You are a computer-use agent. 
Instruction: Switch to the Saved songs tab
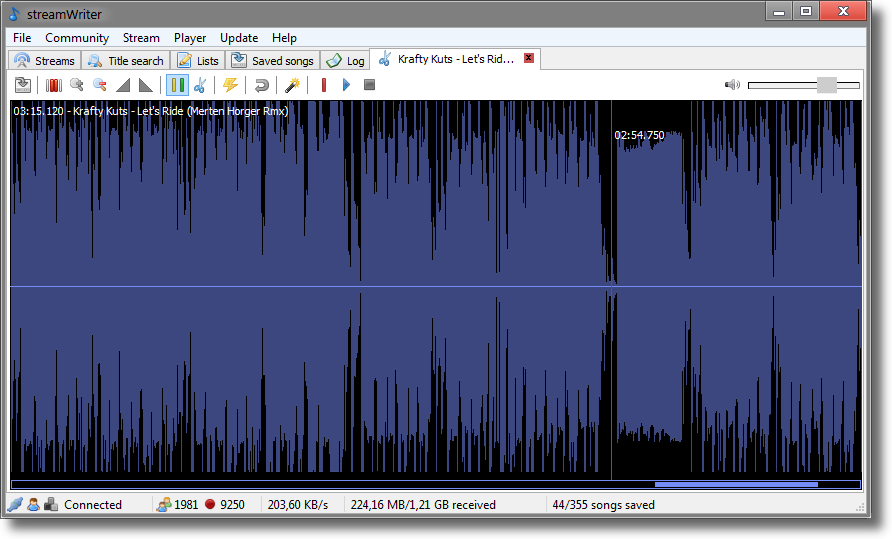pos(273,60)
